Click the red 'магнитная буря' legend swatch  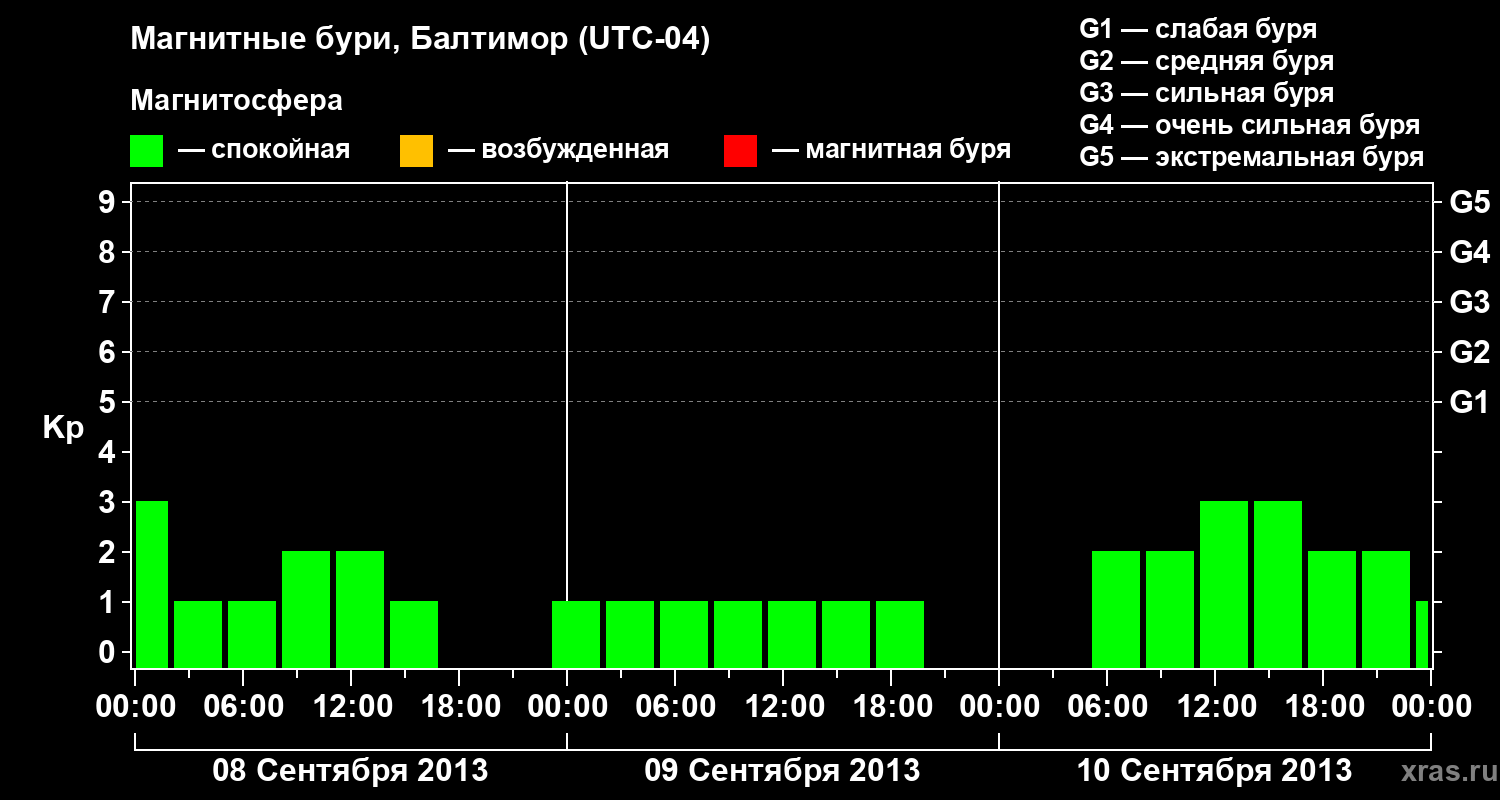pyautogui.click(x=740, y=151)
